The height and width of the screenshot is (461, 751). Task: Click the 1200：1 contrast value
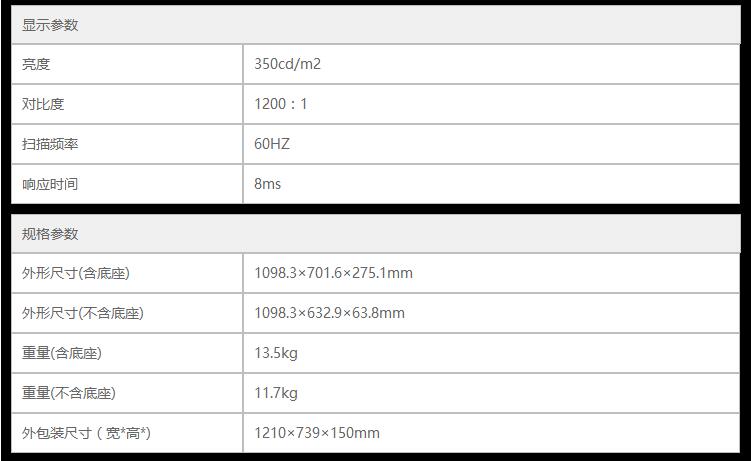[281, 104]
